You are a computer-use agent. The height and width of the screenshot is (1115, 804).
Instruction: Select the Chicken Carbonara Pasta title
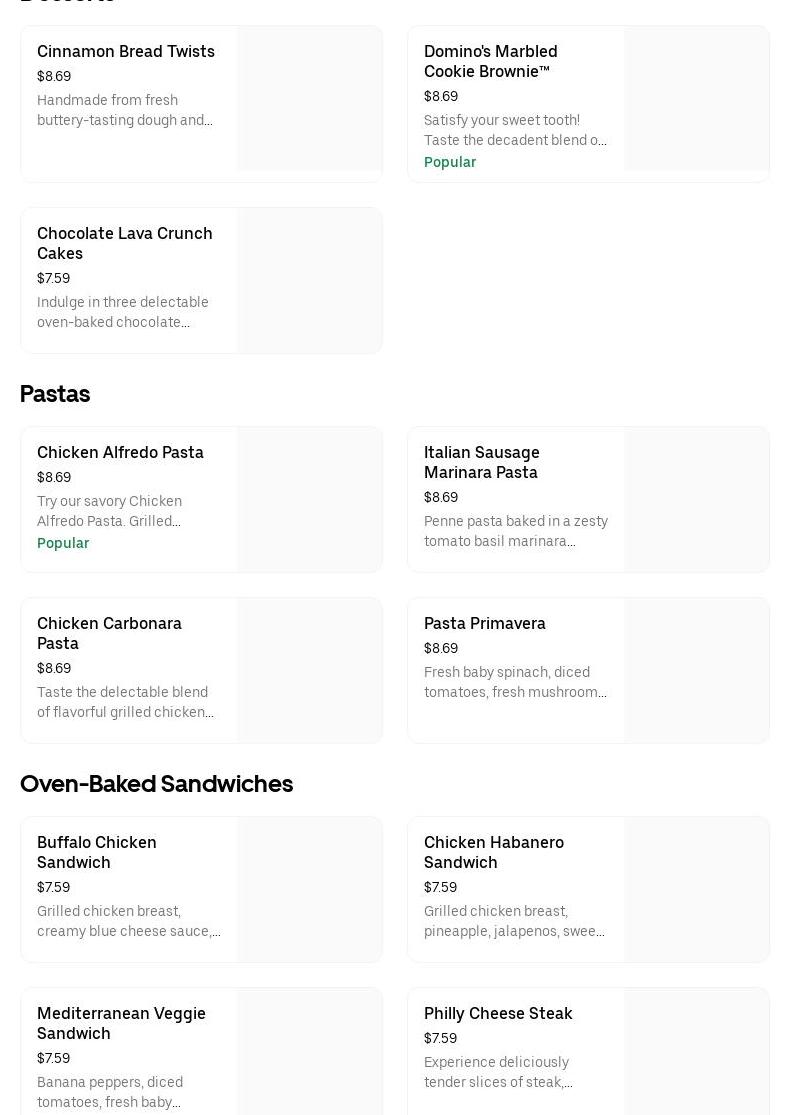point(109,633)
